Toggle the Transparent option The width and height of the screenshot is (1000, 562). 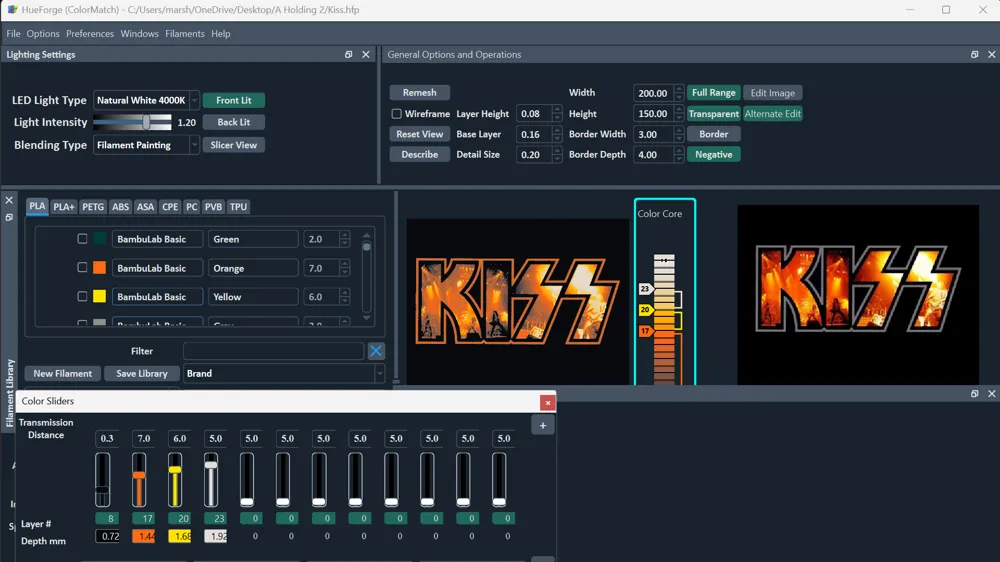[714, 114]
